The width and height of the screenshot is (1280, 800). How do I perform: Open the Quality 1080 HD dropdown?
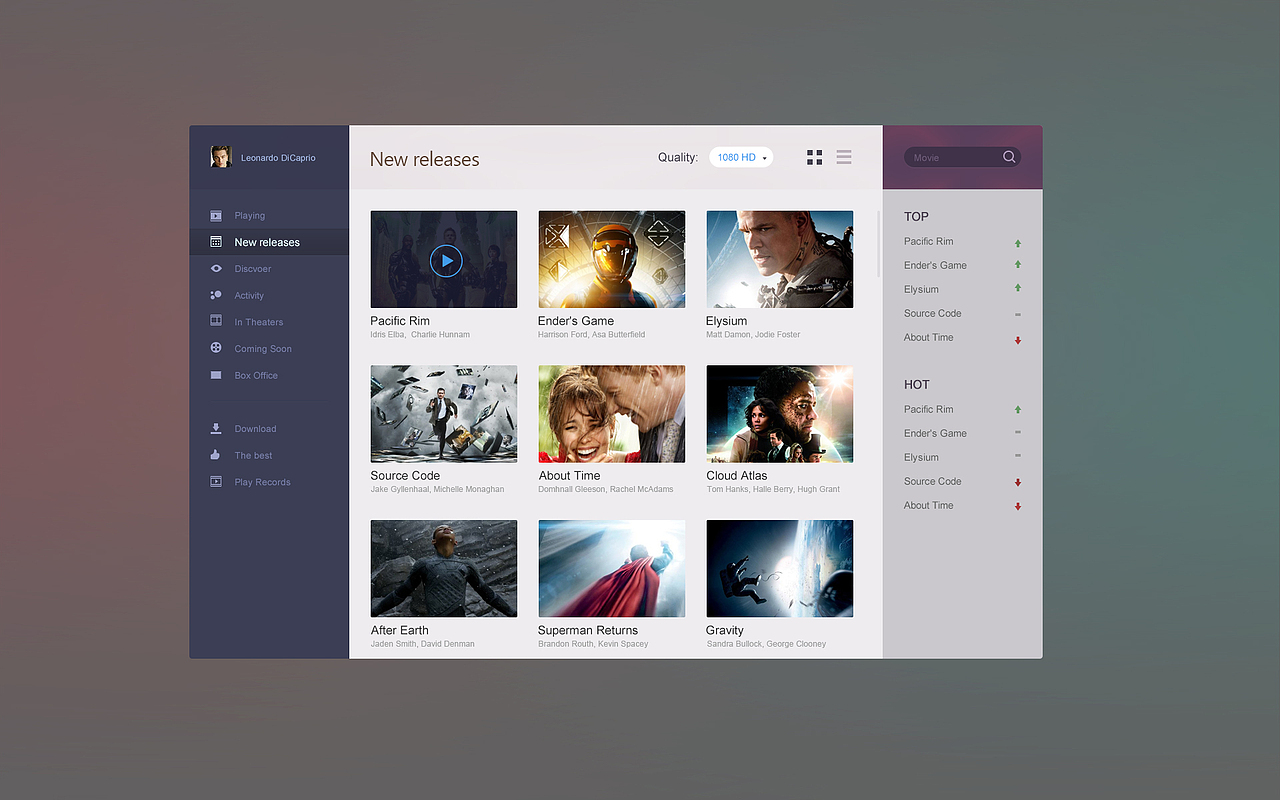741,157
